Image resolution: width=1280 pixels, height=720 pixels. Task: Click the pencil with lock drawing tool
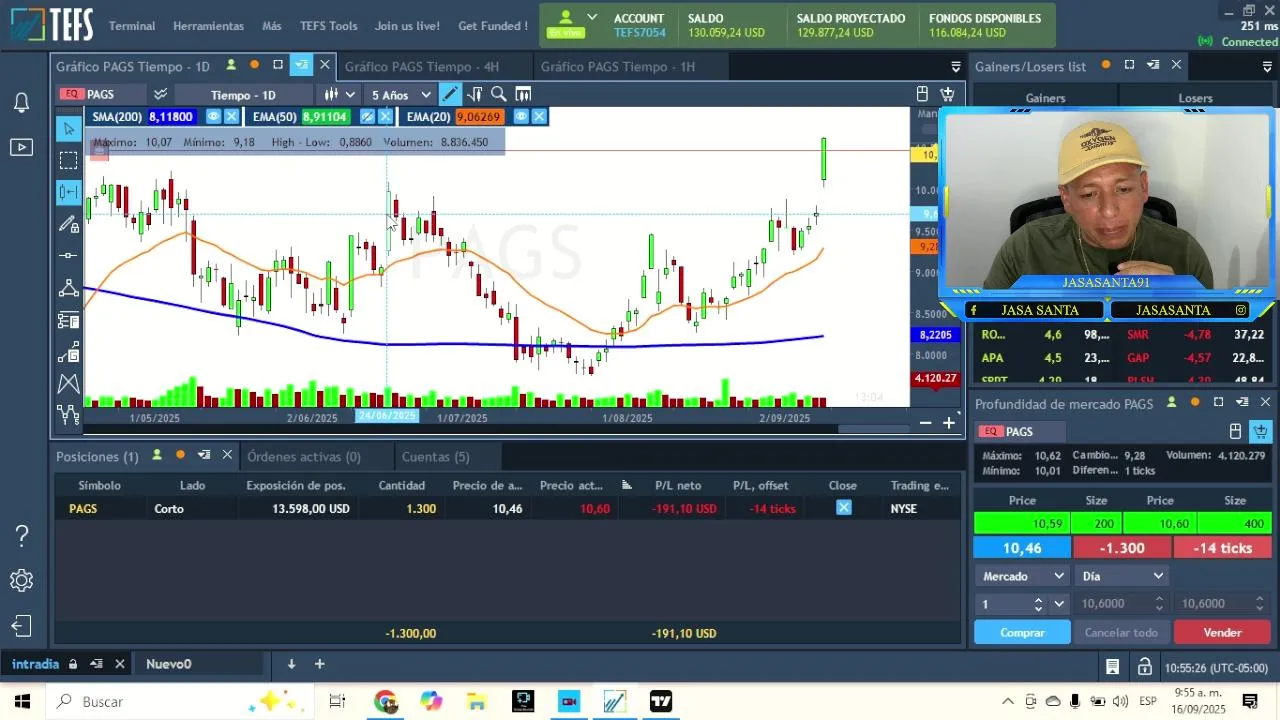click(68, 224)
